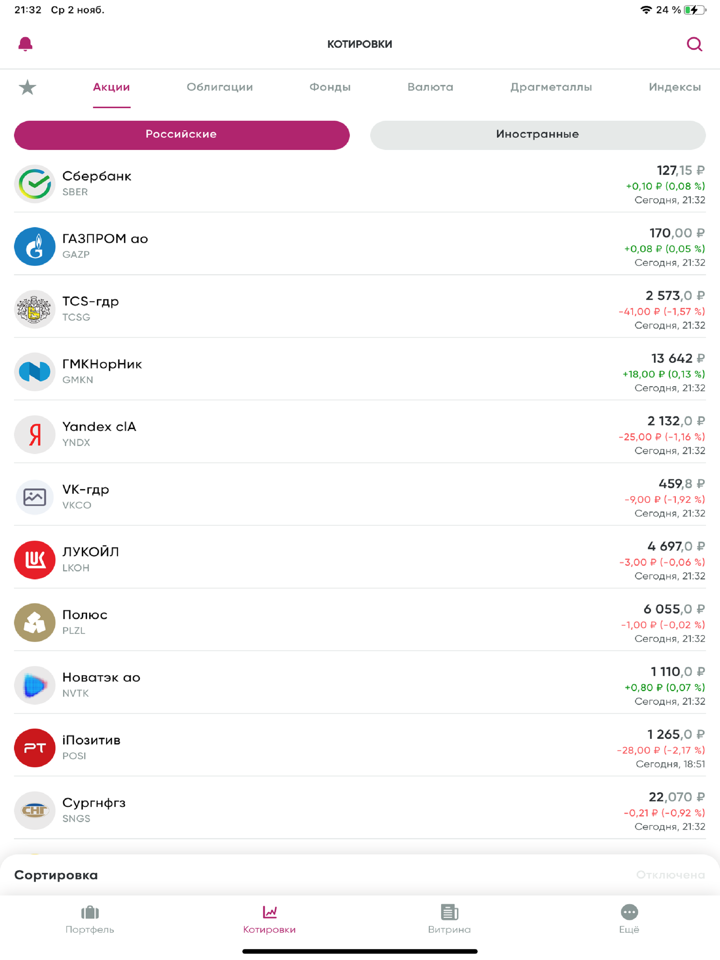
Task: Switch to Облигации tab
Action: (x=219, y=87)
